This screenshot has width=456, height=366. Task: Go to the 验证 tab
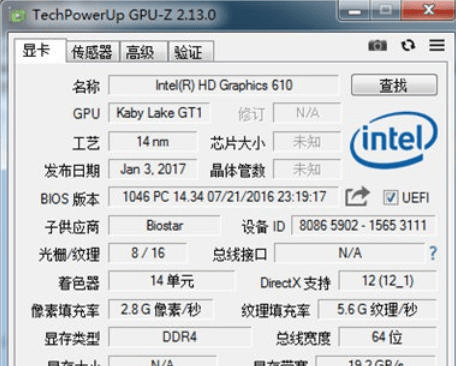[191, 52]
